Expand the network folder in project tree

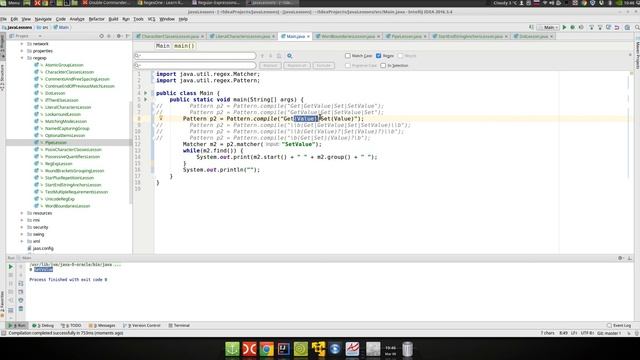[22, 44]
